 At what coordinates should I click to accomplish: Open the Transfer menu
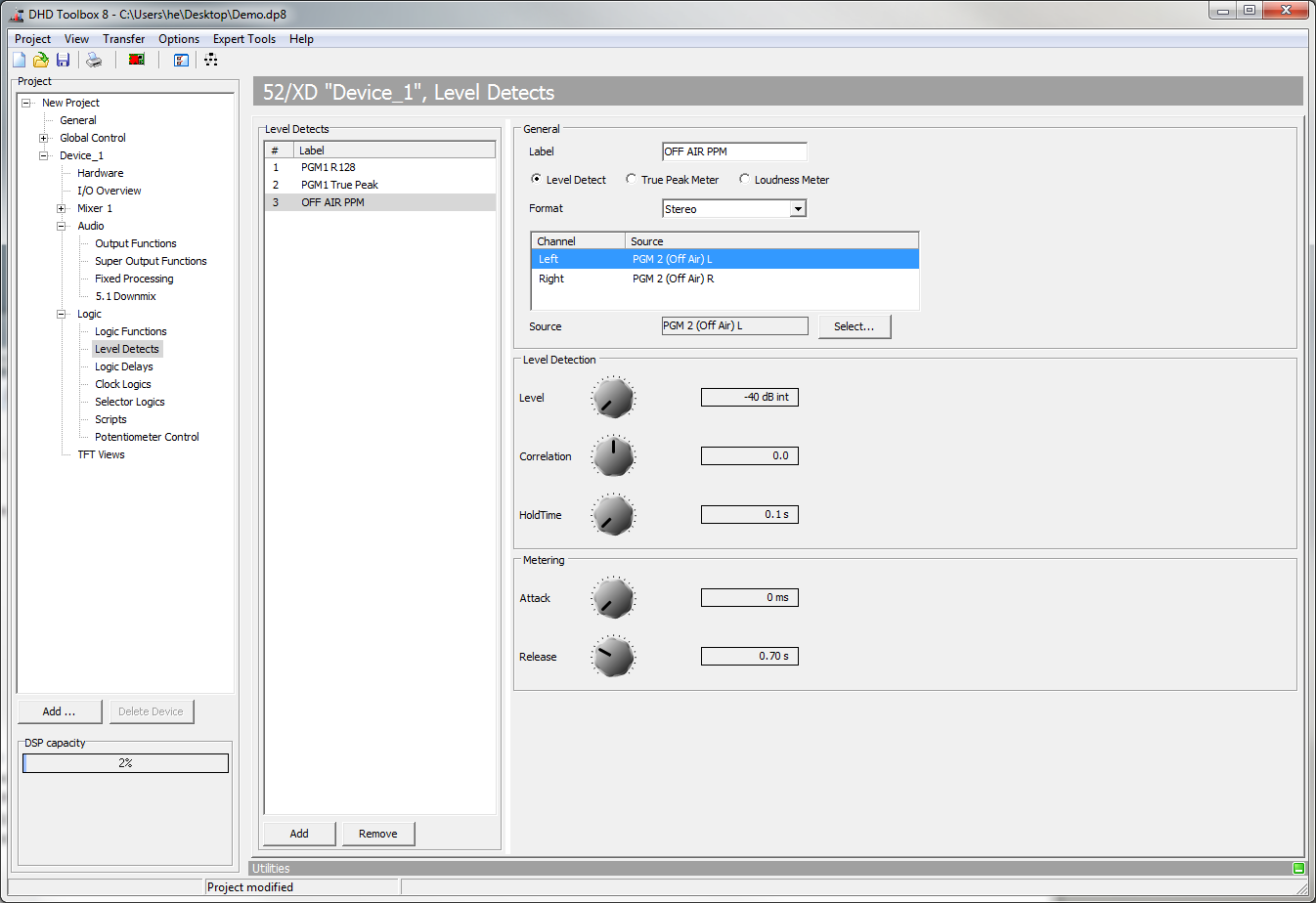tap(123, 39)
